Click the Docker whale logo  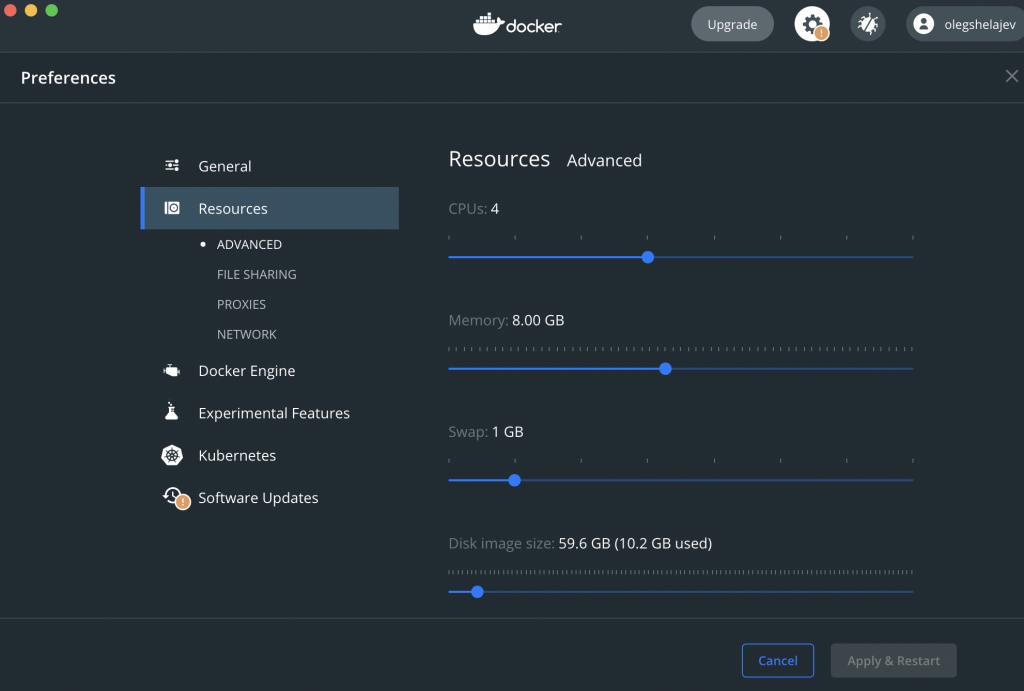click(488, 24)
